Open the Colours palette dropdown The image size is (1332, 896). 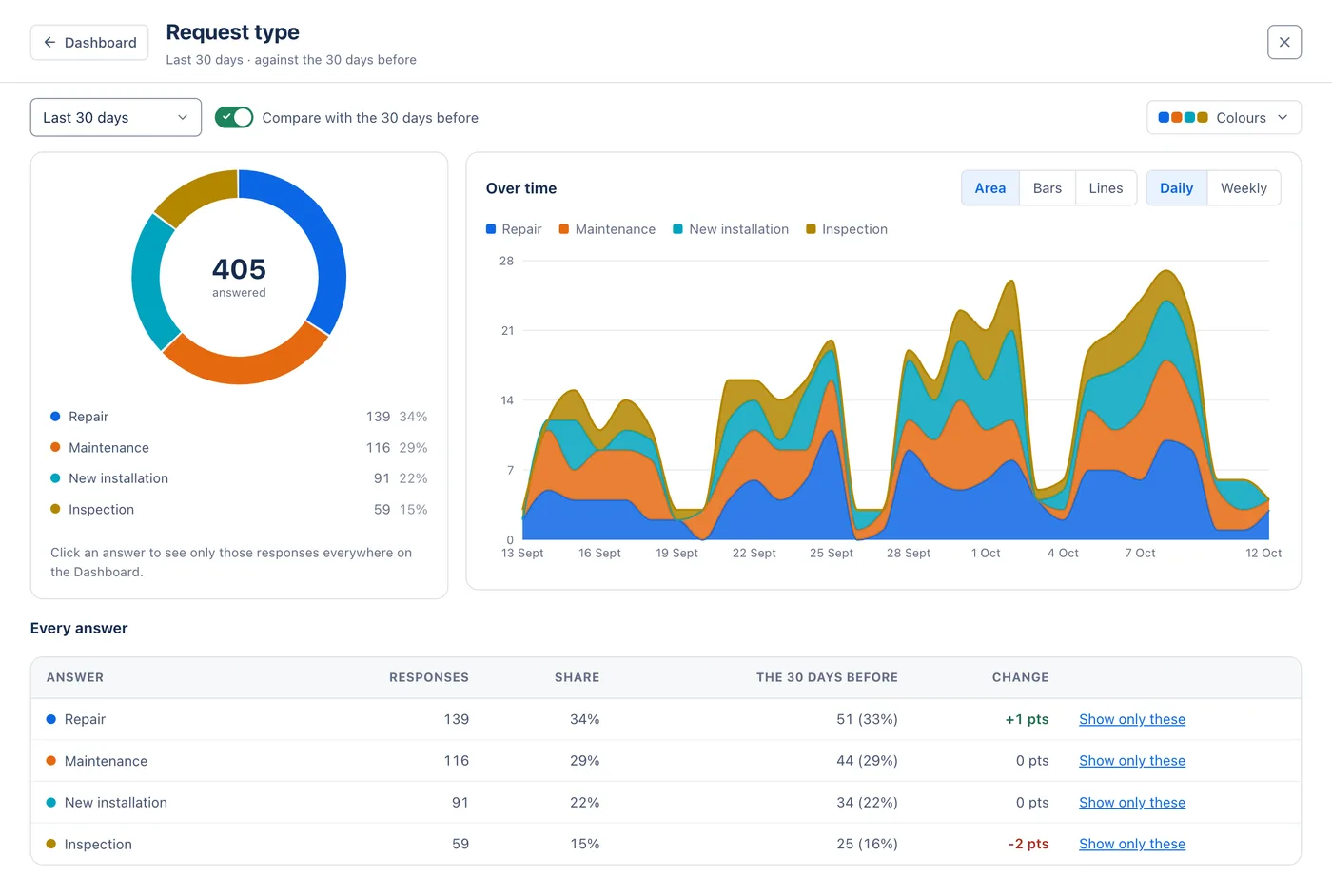1224,117
